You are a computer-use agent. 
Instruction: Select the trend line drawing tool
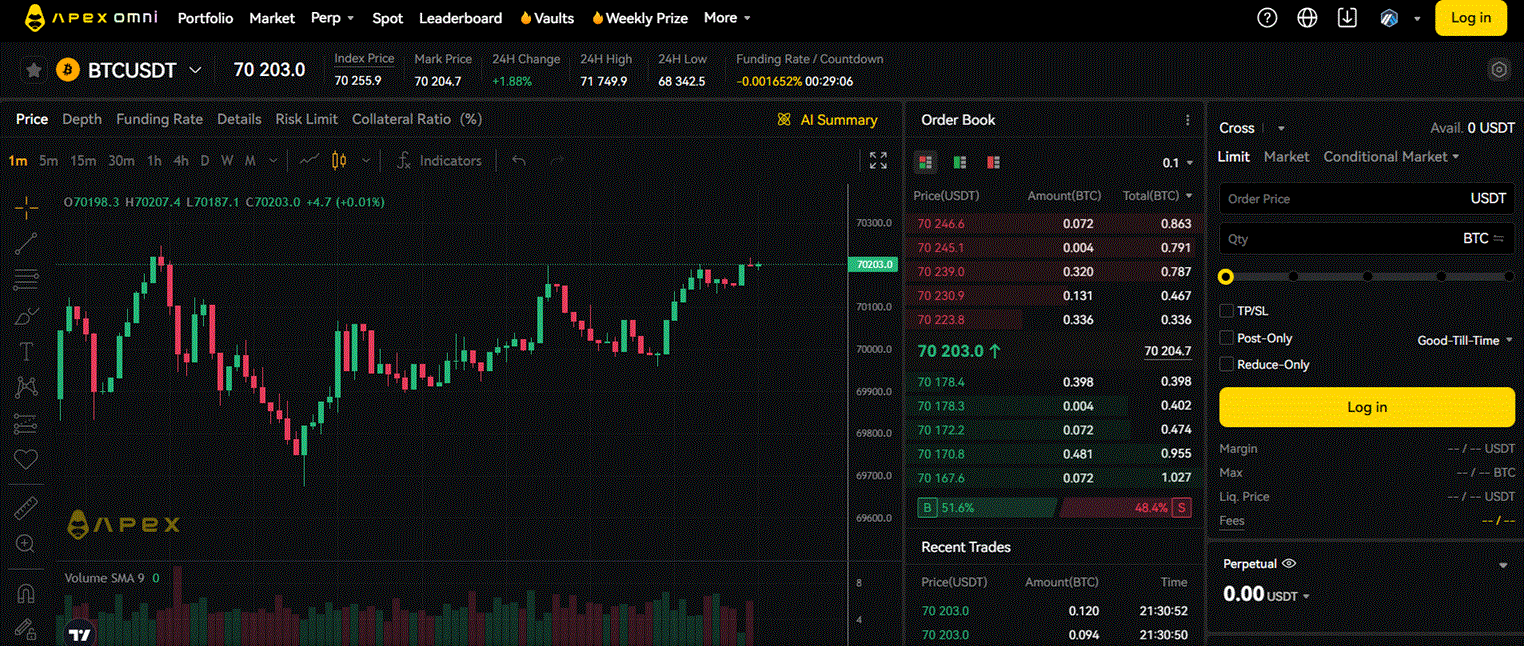(x=25, y=243)
